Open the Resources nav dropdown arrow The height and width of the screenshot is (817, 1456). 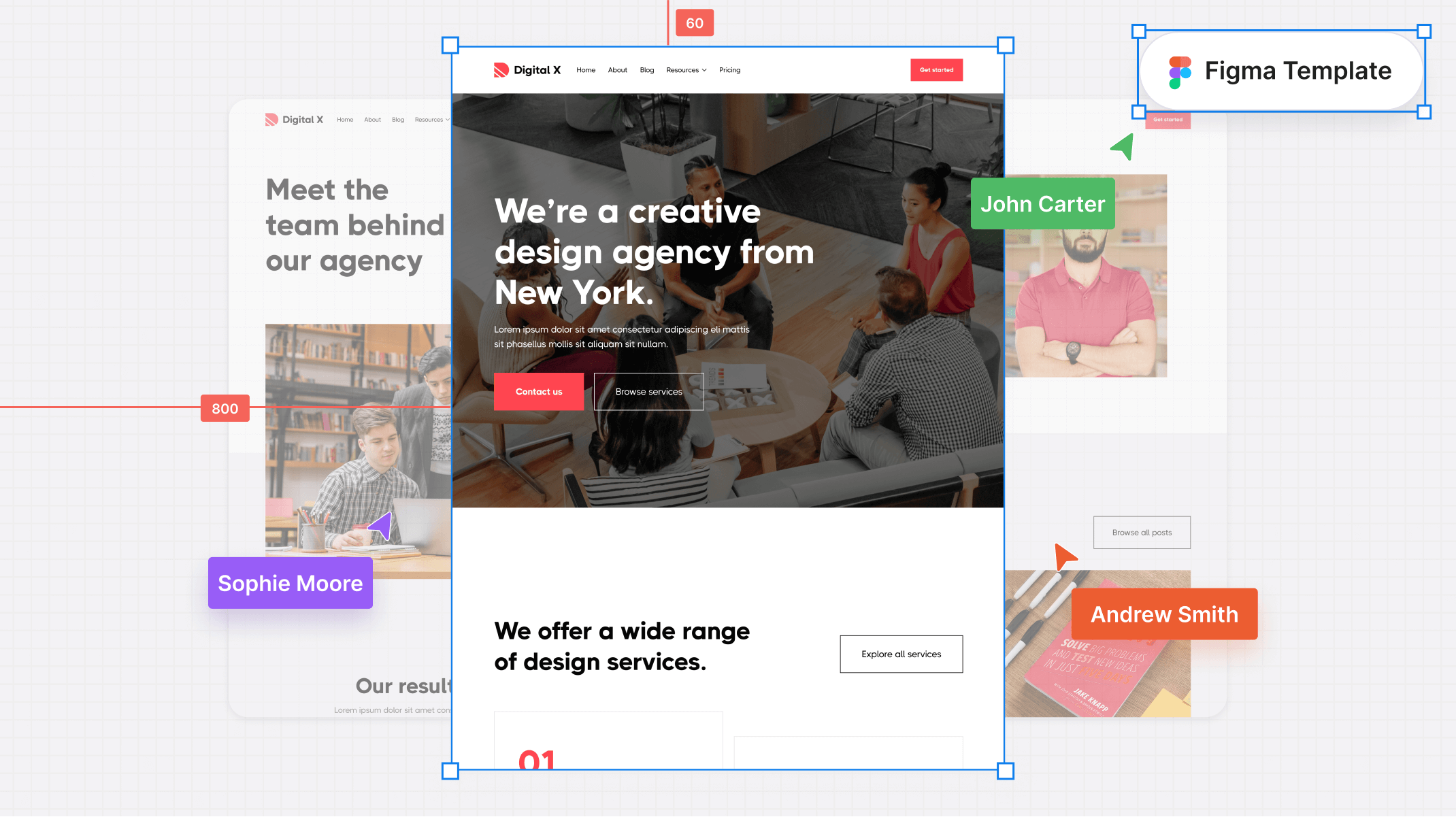[703, 70]
